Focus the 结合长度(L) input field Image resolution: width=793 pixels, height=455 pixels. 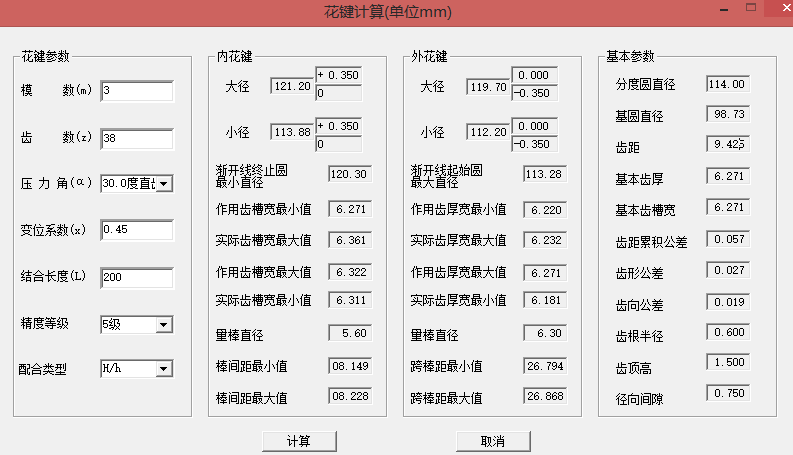coord(137,278)
